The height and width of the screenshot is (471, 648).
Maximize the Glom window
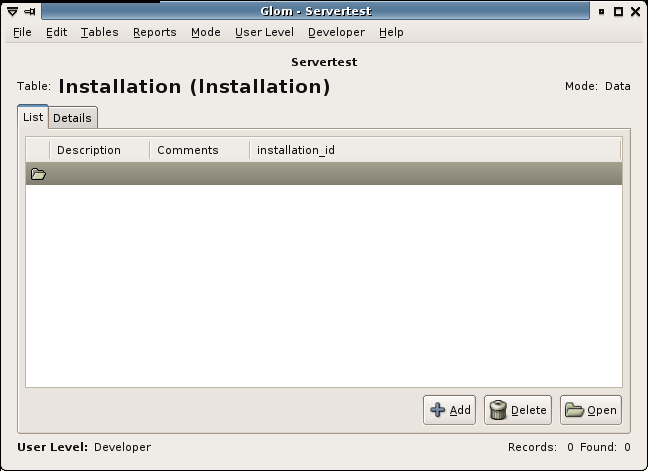coord(618,12)
